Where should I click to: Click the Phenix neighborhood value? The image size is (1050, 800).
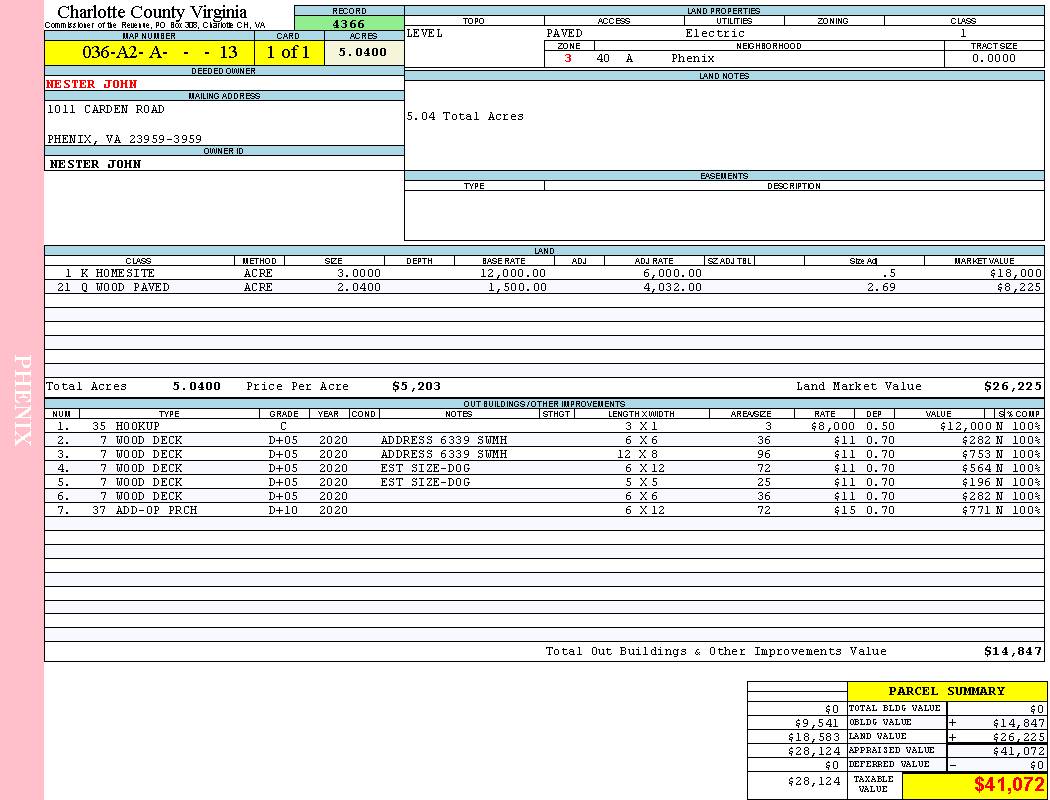(x=693, y=59)
